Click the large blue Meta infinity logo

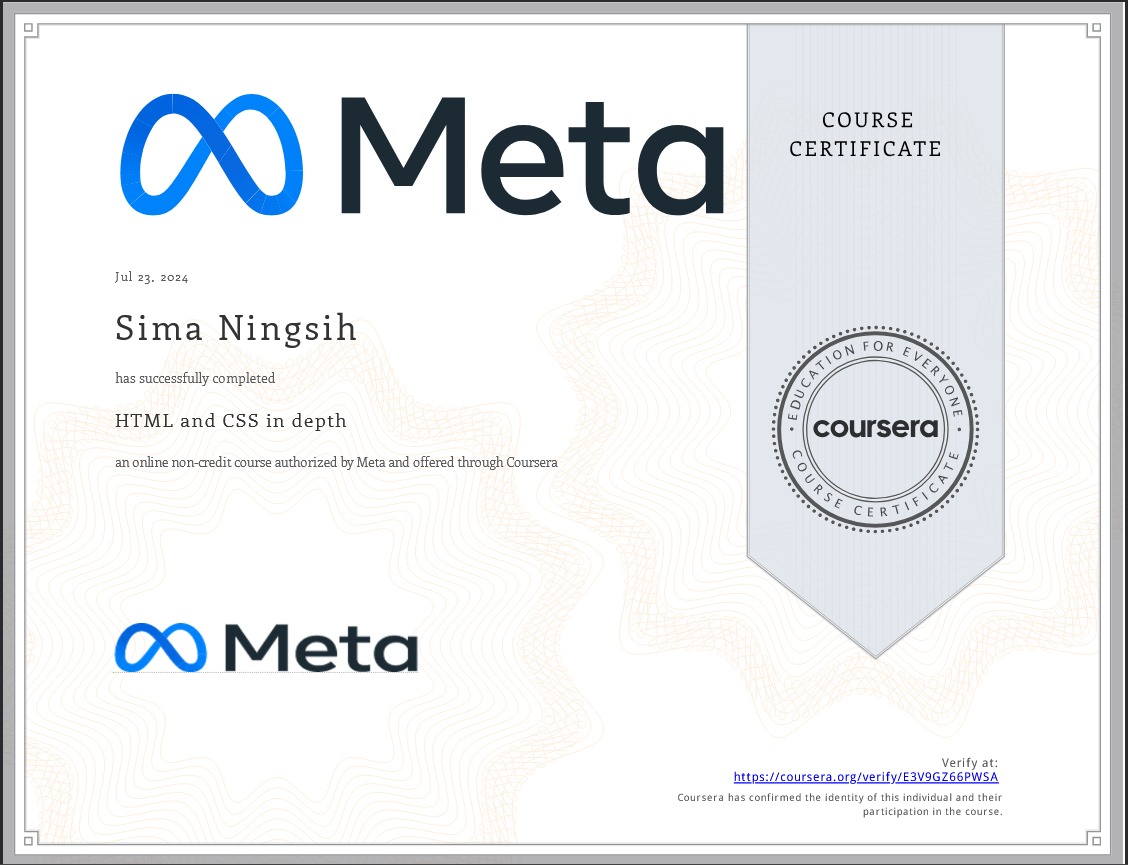211,155
